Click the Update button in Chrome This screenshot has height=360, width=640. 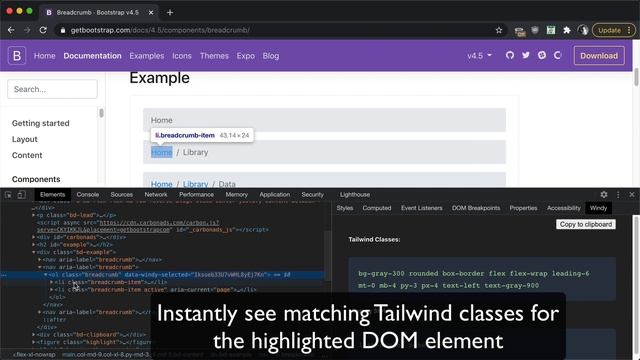pyautogui.click(x=613, y=30)
